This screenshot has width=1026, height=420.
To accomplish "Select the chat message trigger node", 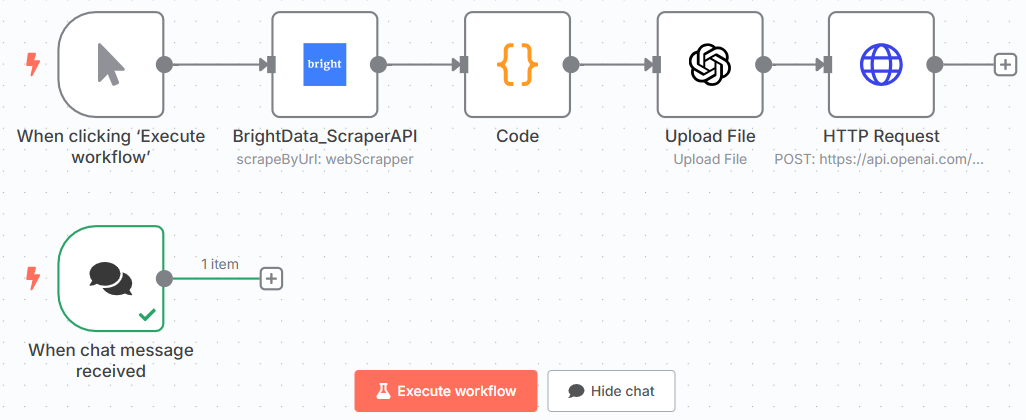I will [111, 279].
